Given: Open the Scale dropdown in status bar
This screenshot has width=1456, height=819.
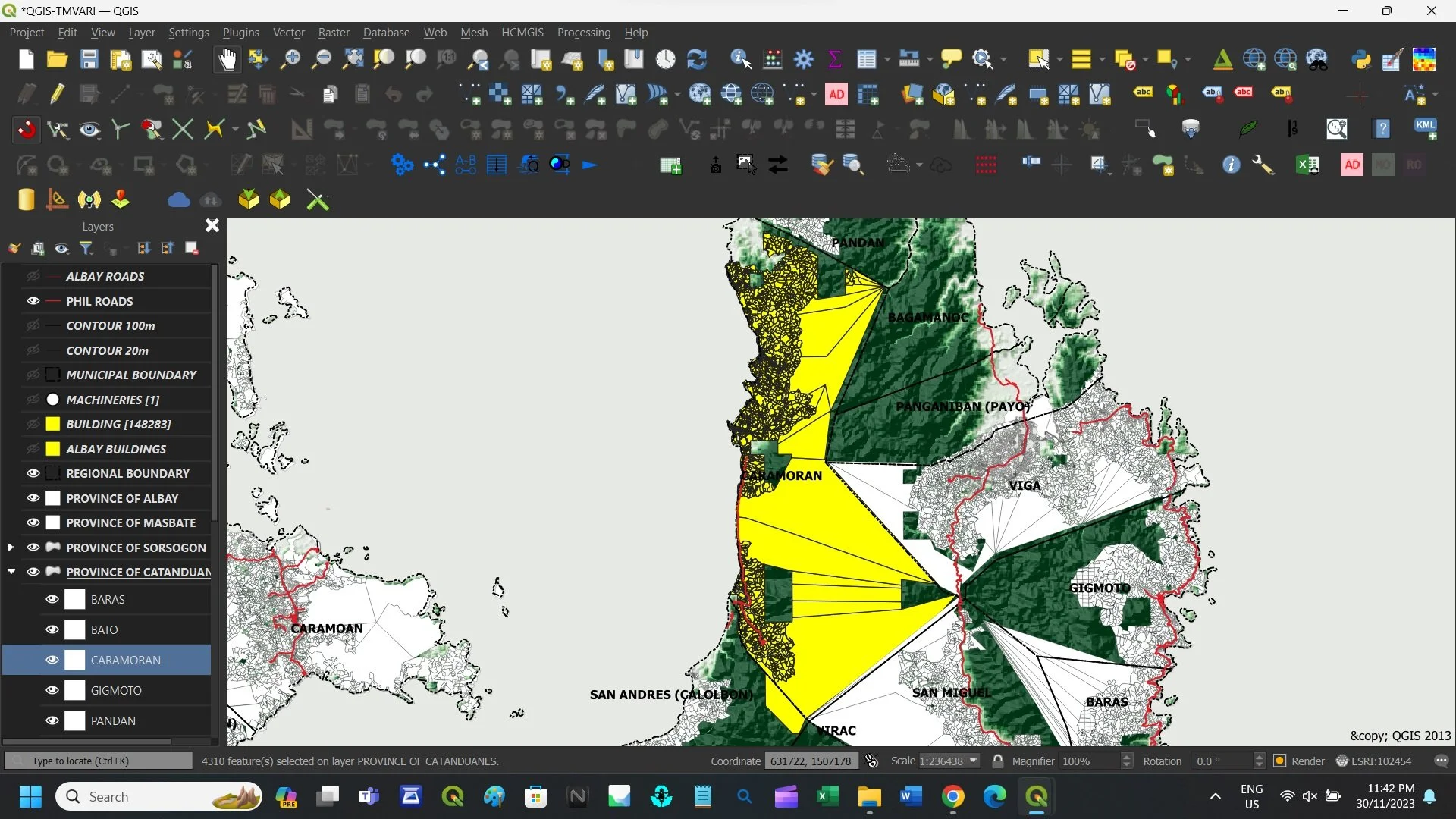Looking at the screenshot, I should pos(973,761).
